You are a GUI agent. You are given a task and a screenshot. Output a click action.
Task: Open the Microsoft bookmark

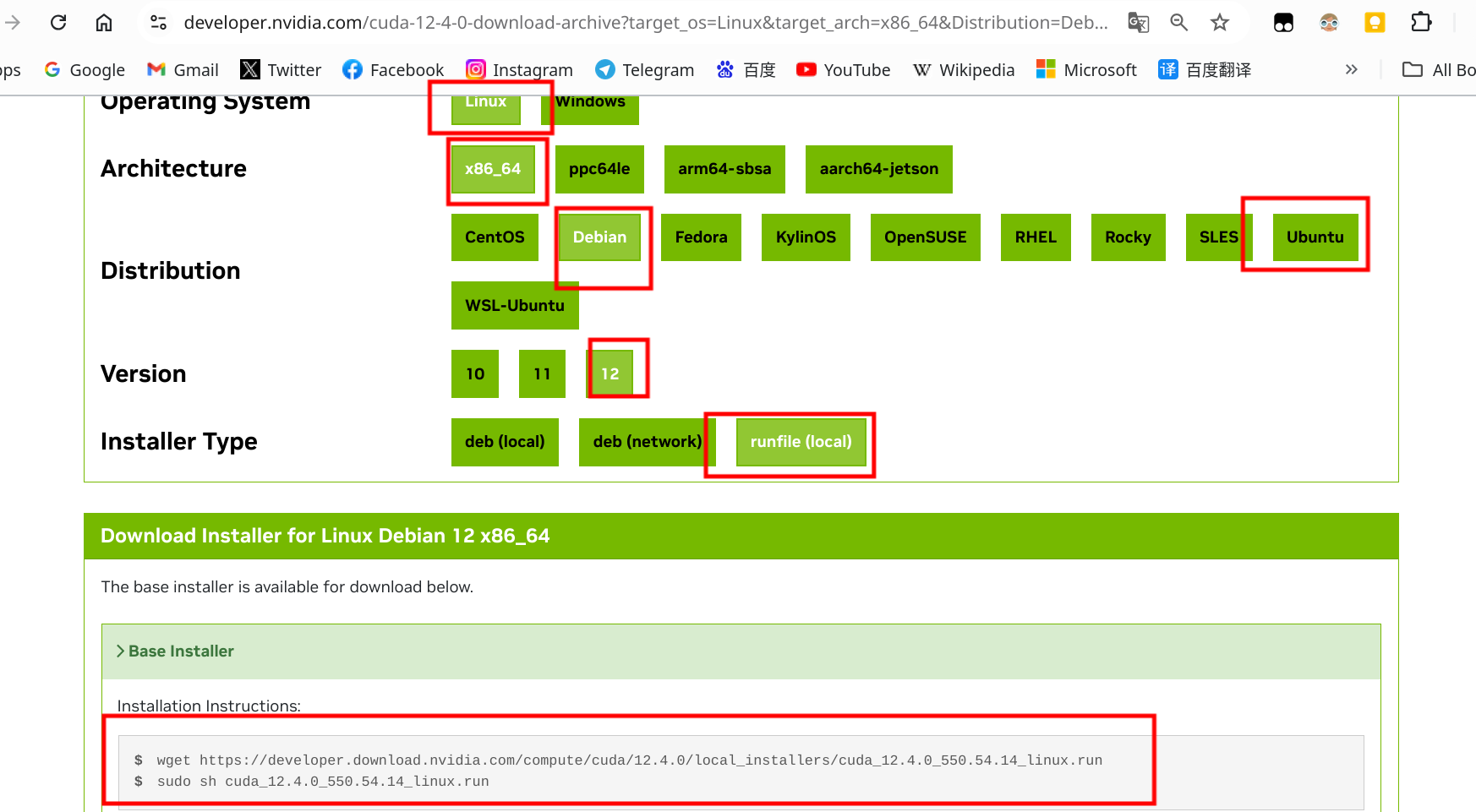point(1086,70)
